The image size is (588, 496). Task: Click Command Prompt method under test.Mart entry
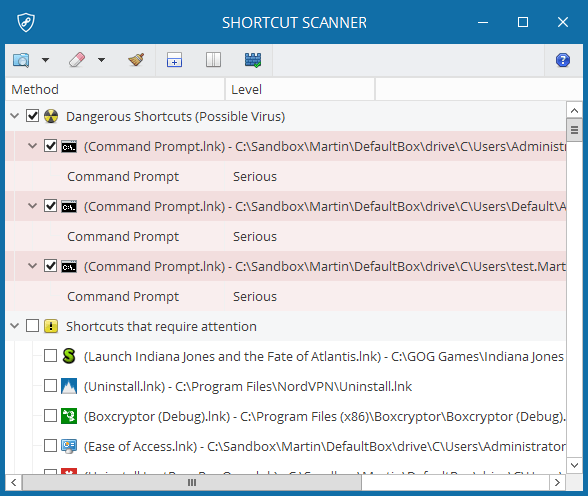coord(123,297)
